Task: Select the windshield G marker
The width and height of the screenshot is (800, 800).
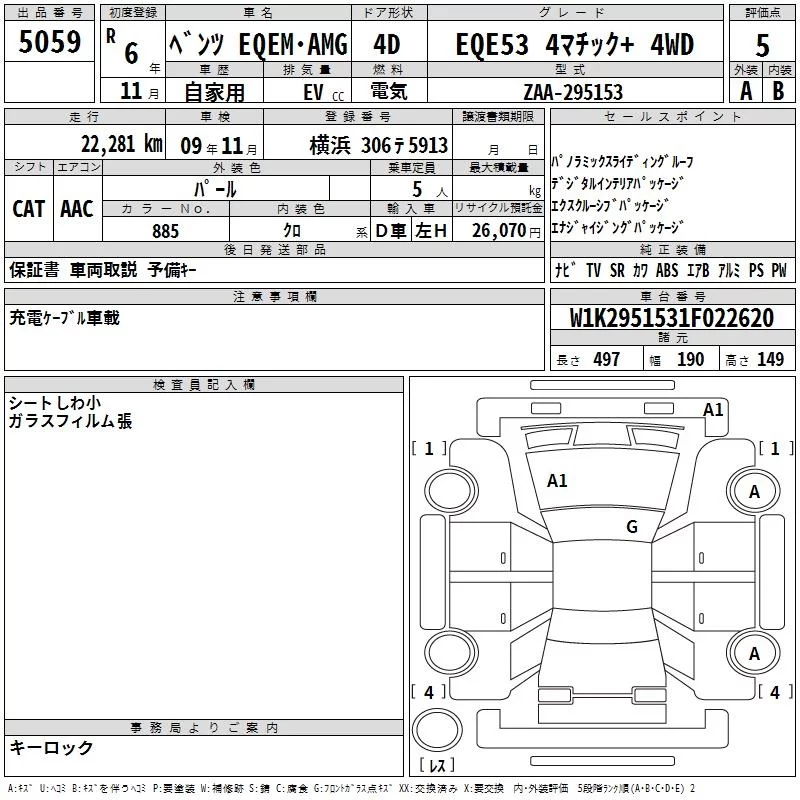Action: [x=632, y=526]
